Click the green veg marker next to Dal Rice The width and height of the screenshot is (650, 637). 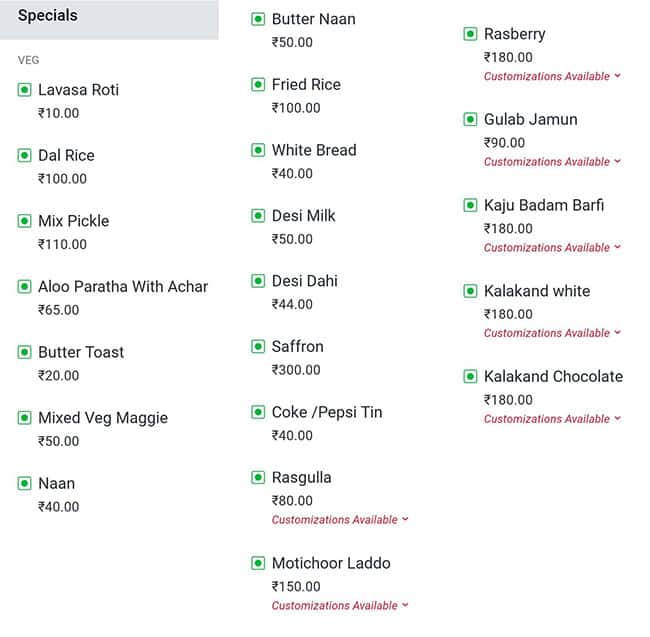click(x=25, y=155)
